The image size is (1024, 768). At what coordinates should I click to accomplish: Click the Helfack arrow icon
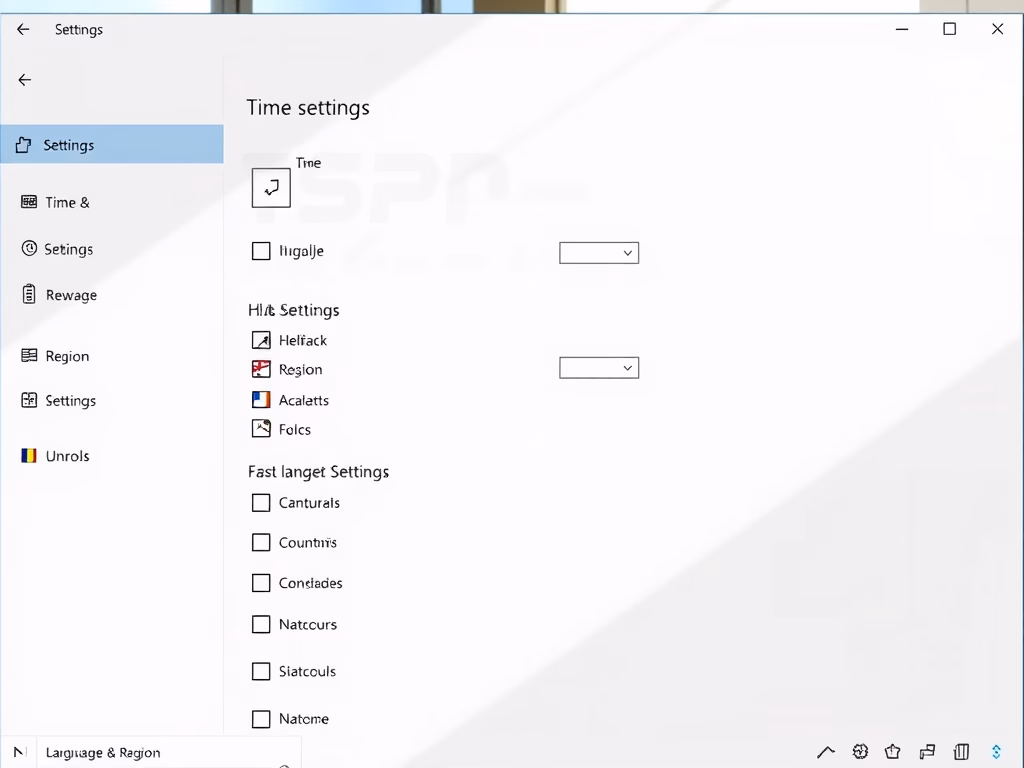[261, 340]
